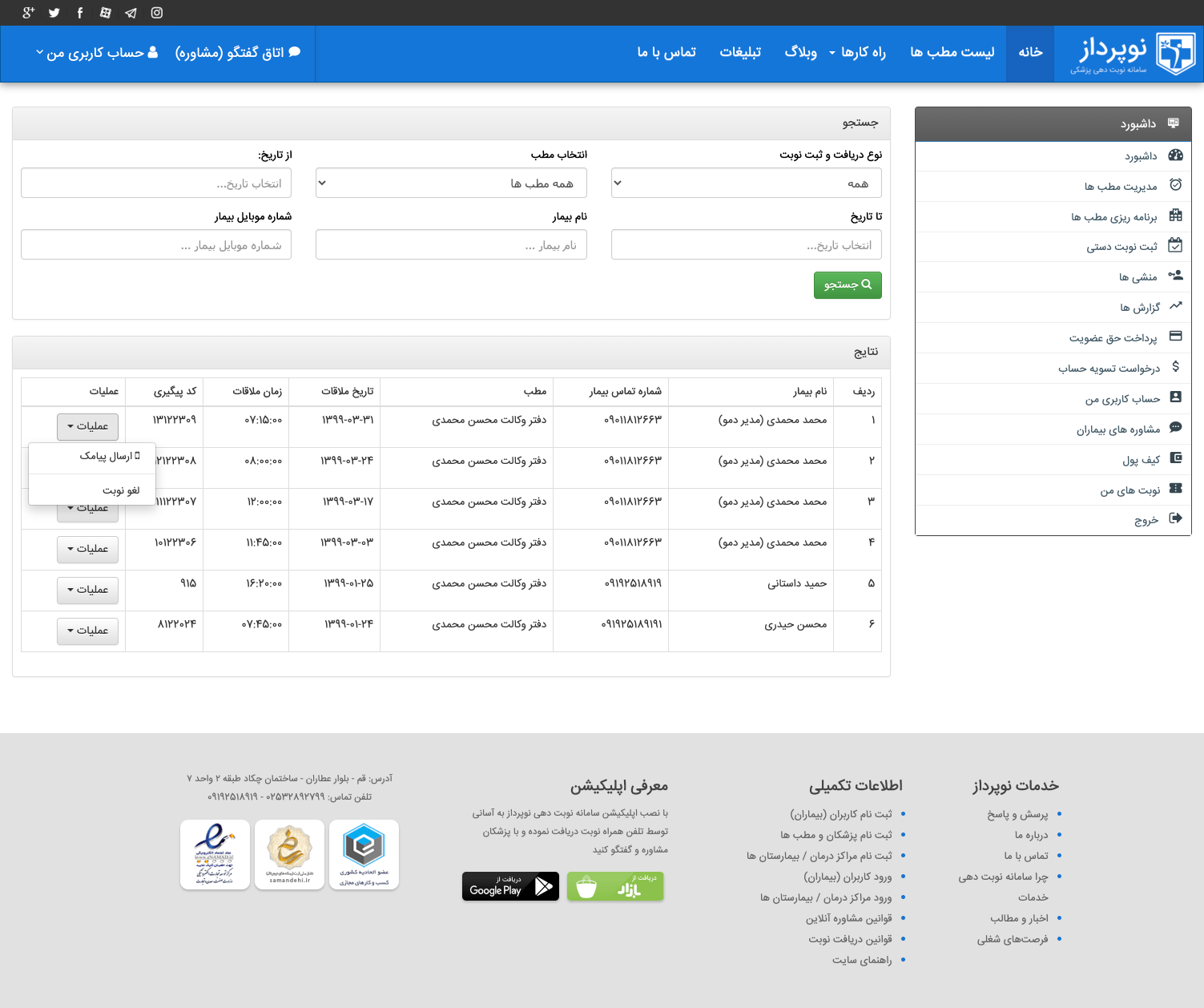Image resolution: width=1204 pixels, height=1008 pixels.
Task: Click the خروج logout icon in sidebar
Action: tap(1175, 518)
